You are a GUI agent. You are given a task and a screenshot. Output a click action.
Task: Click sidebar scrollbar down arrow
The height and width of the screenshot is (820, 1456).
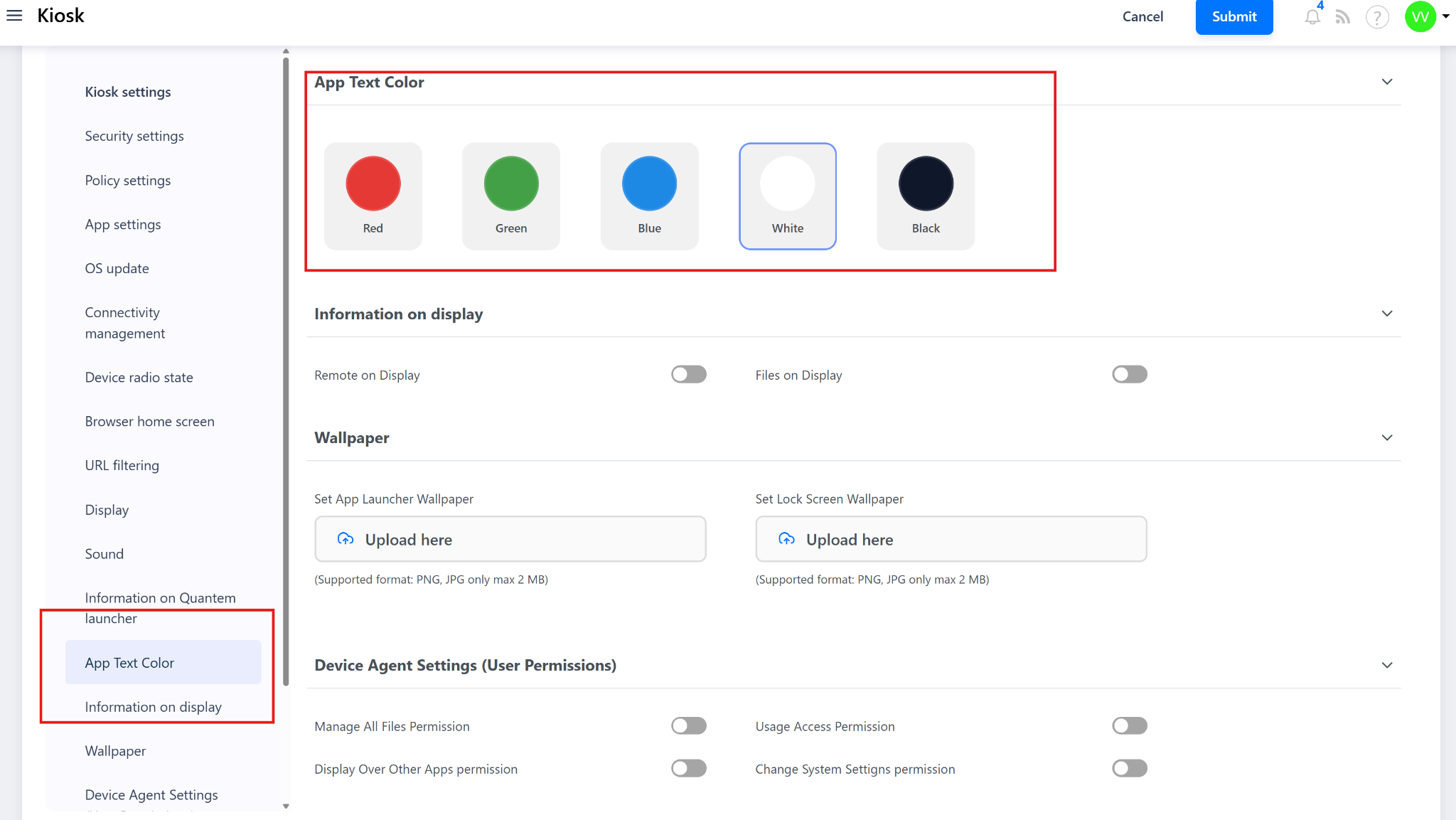pyautogui.click(x=286, y=806)
